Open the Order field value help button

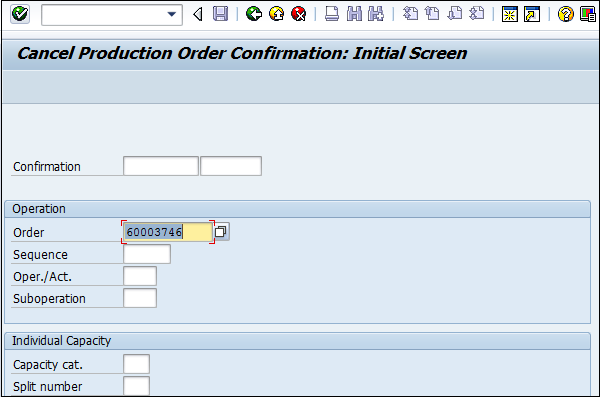point(221,232)
